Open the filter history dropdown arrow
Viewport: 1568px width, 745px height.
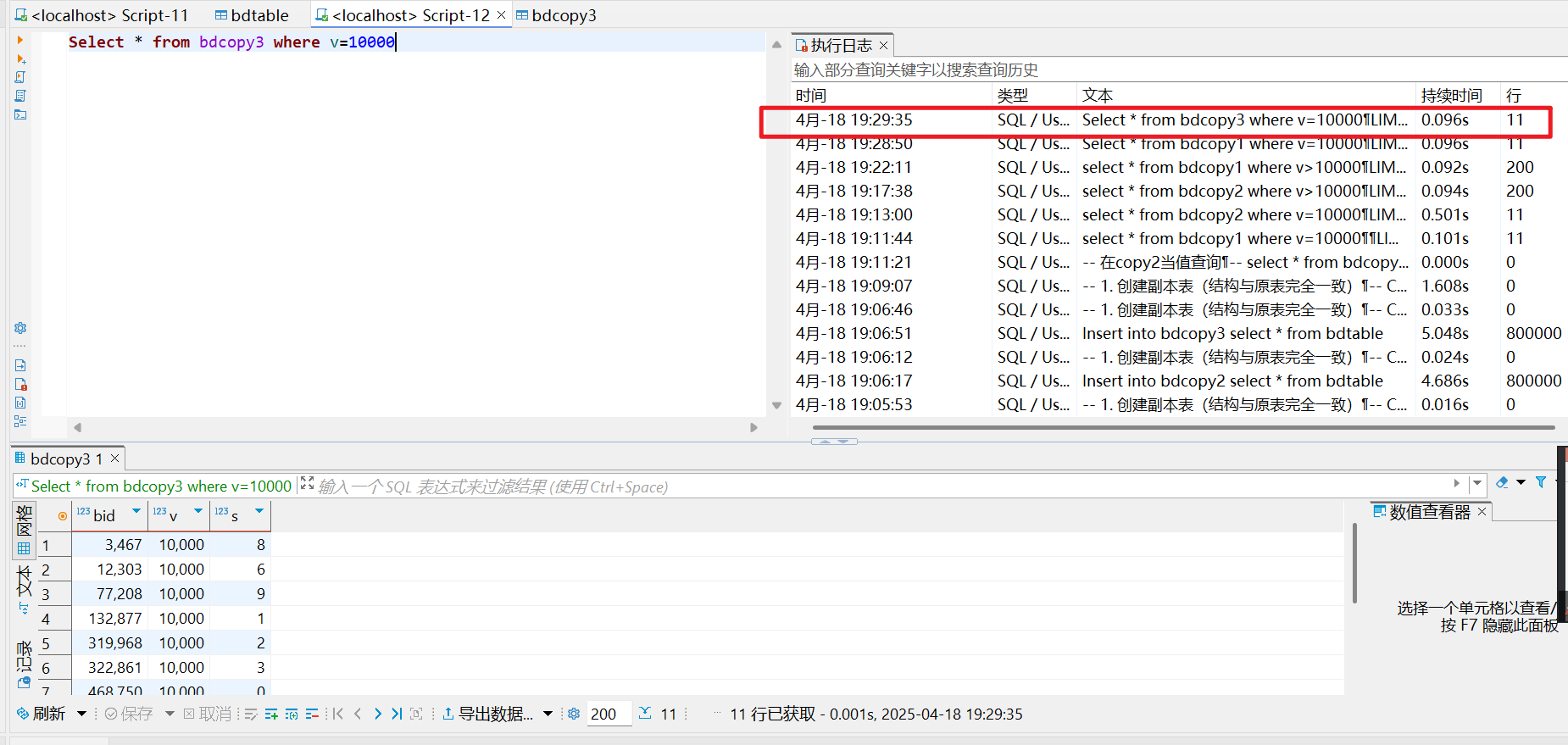pyautogui.click(x=1477, y=483)
